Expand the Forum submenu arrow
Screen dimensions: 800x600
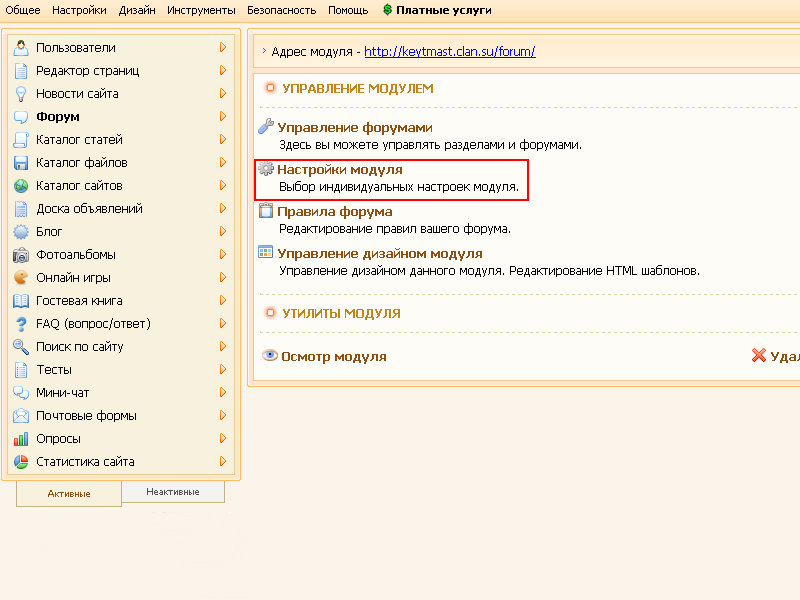(x=223, y=117)
